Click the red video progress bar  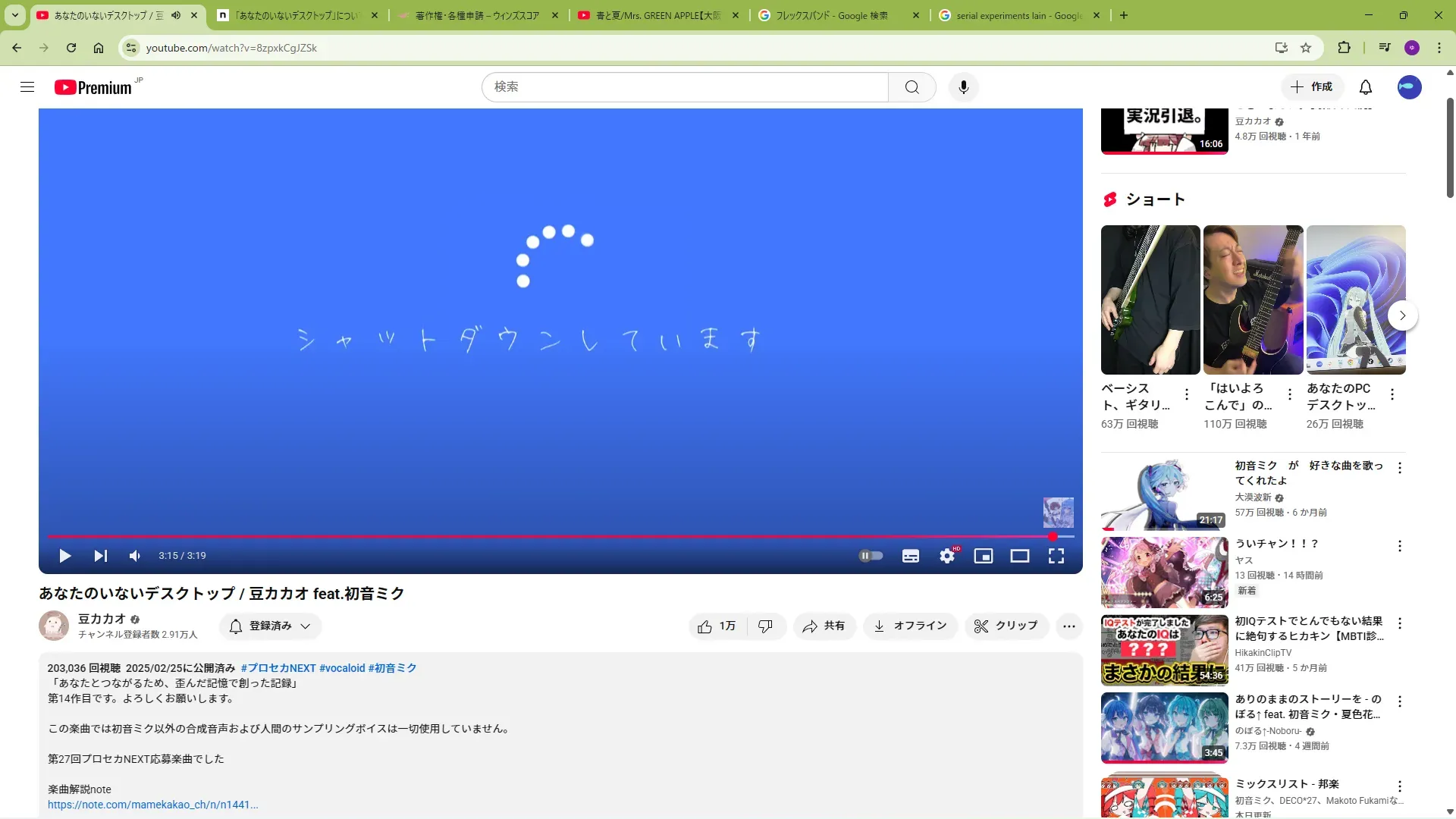click(531, 536)
